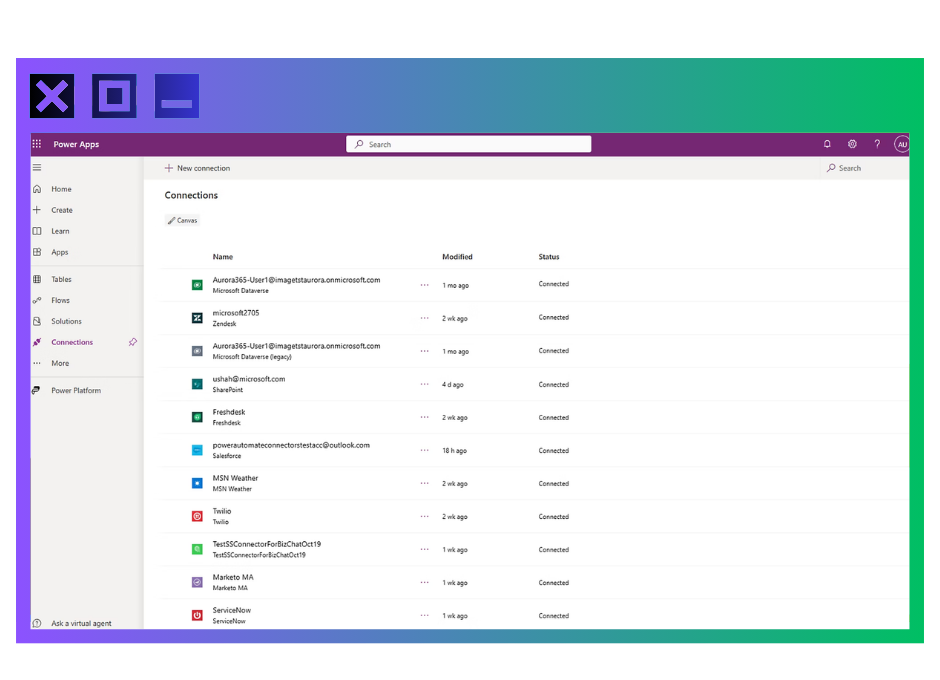Open more options for TestSSConnectorForBizChatOct19 row
Image resolution: width=940 pixels, height=680 pixels.
[424, 549]
